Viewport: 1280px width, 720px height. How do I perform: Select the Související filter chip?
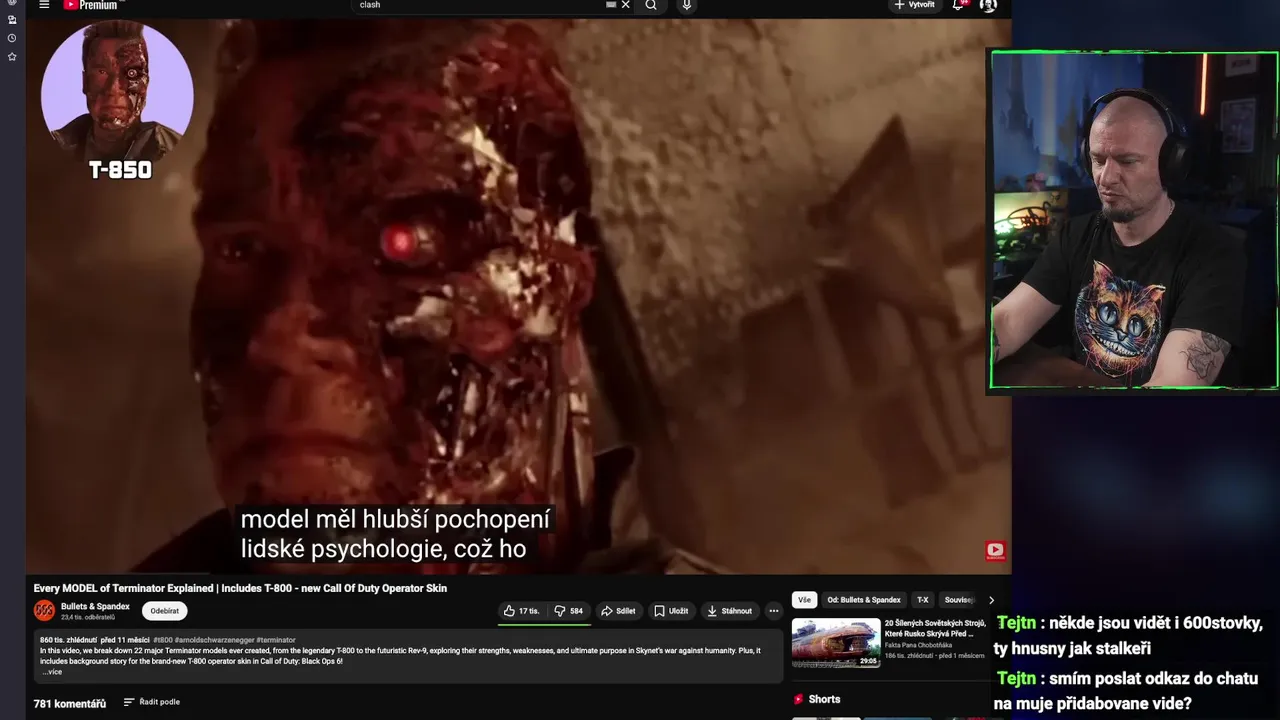pyautogui.click(x=958, y=600)
